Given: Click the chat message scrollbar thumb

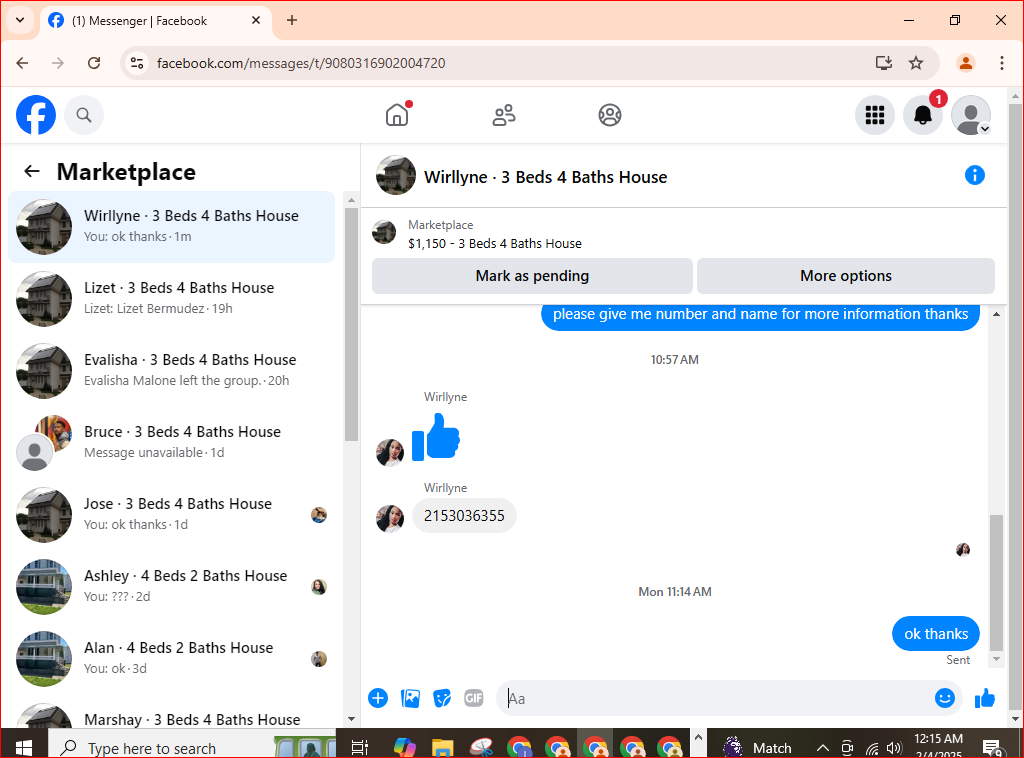Looking at the screenshot, I should 996,582.
